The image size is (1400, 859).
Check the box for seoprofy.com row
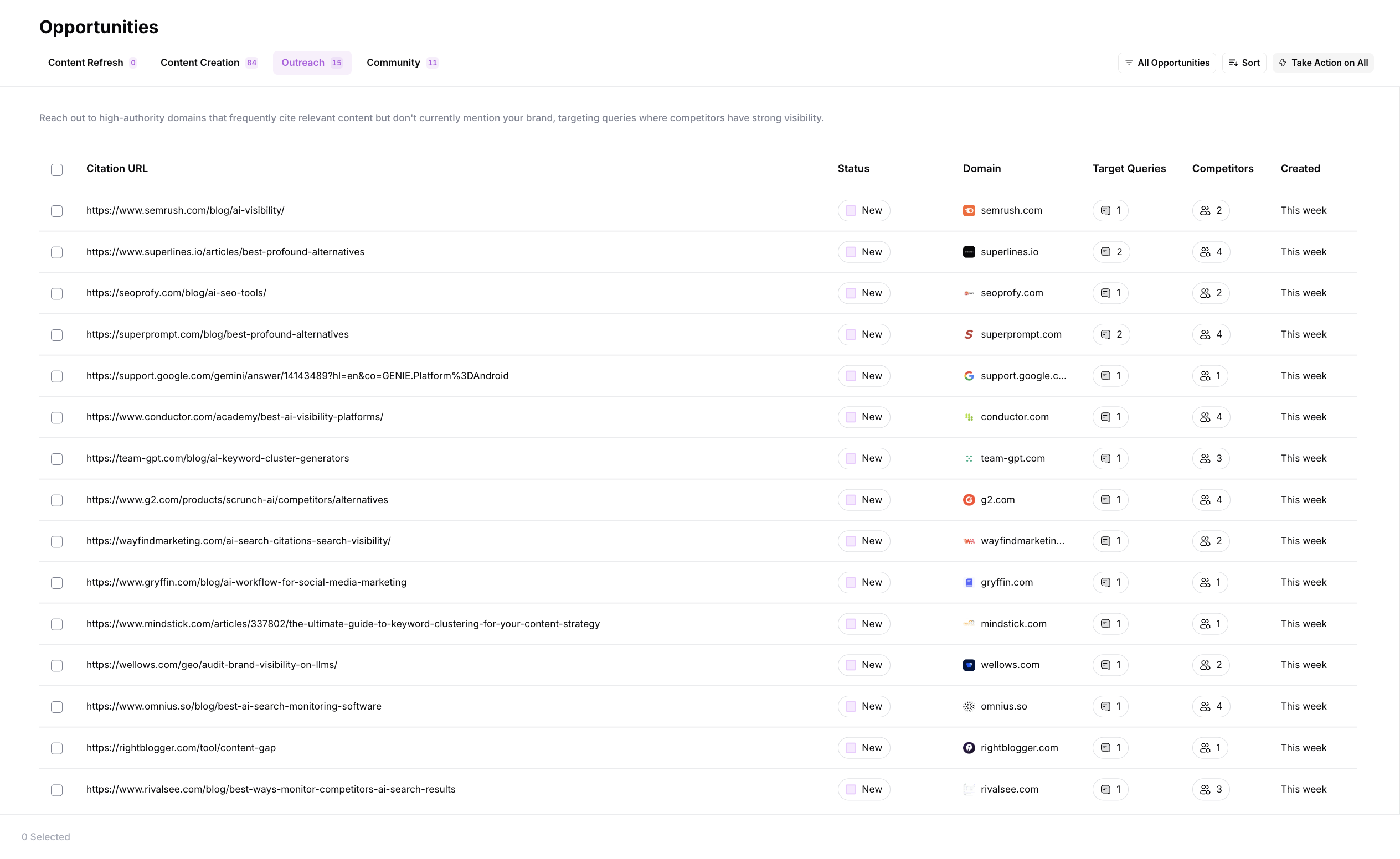(57, 294)
